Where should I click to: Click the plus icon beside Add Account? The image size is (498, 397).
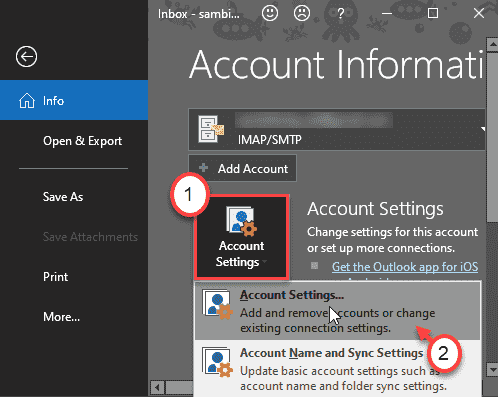(203, 168)
